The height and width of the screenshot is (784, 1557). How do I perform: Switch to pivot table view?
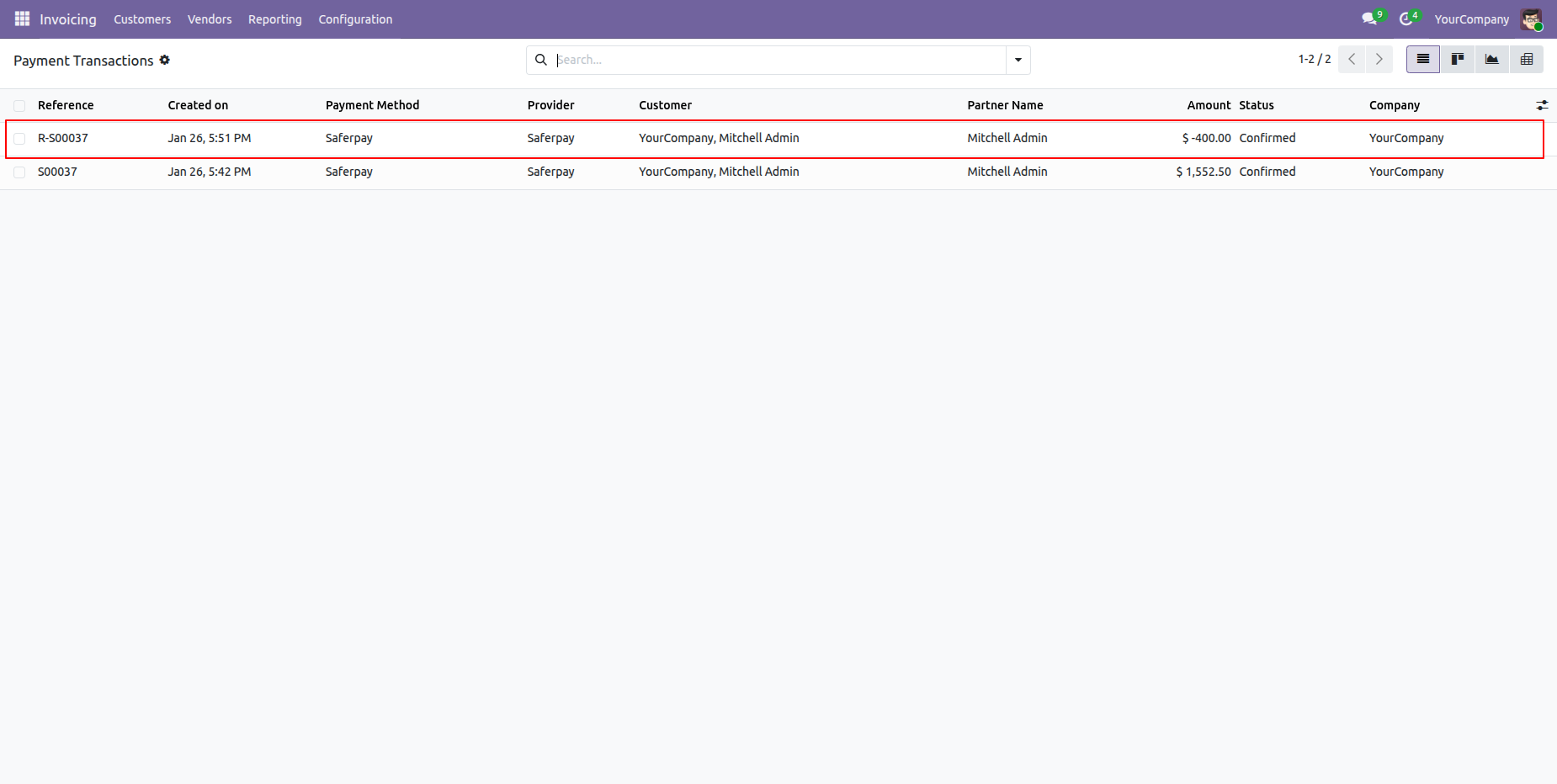[1526, 59]
